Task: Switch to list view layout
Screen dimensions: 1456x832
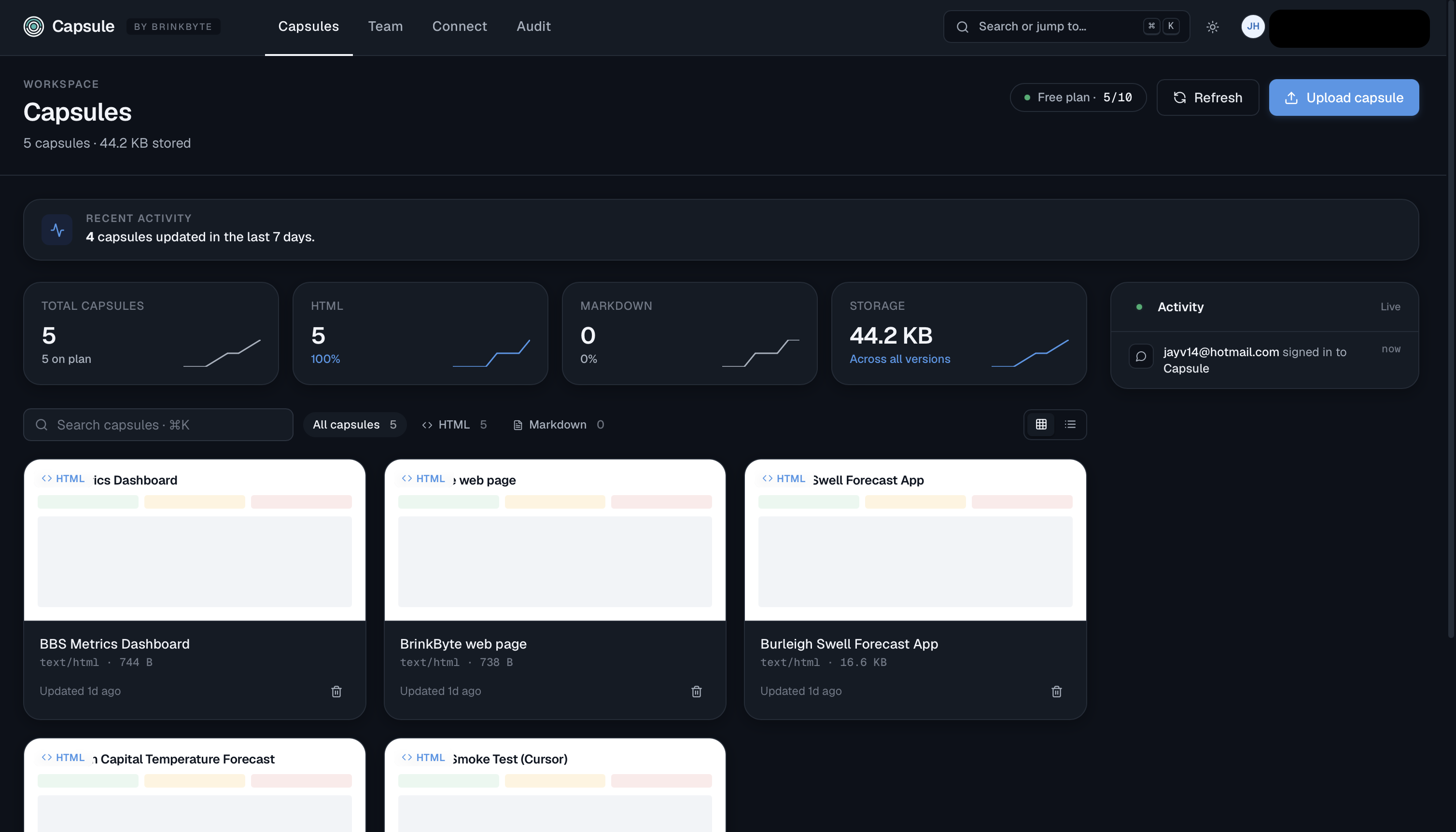Action: tap(1070, 425)
